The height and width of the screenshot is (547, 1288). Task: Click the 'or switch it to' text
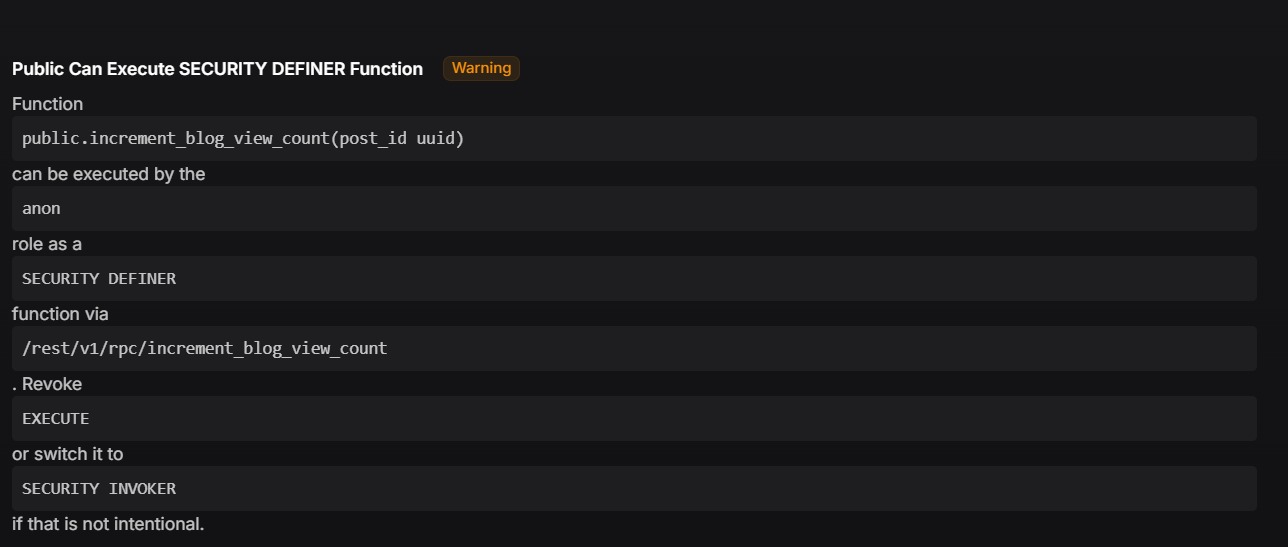point(67,454)
